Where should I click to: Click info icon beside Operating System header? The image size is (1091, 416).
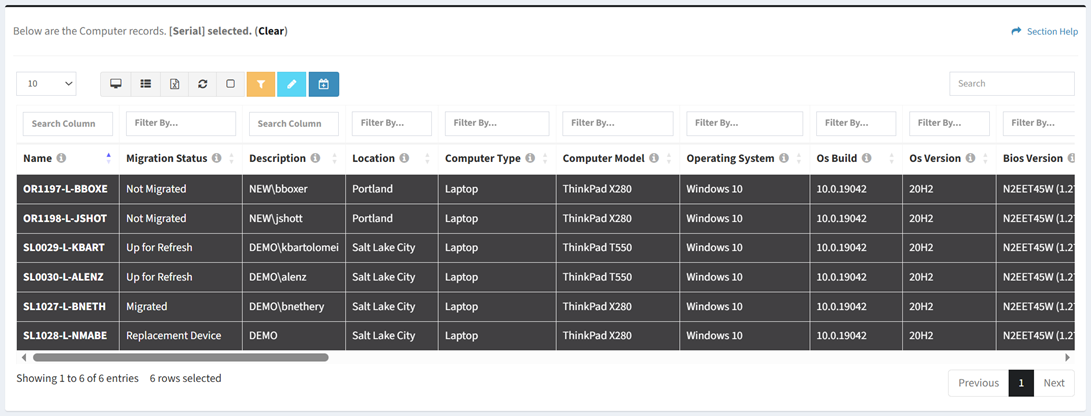click(x=783, y=159)
